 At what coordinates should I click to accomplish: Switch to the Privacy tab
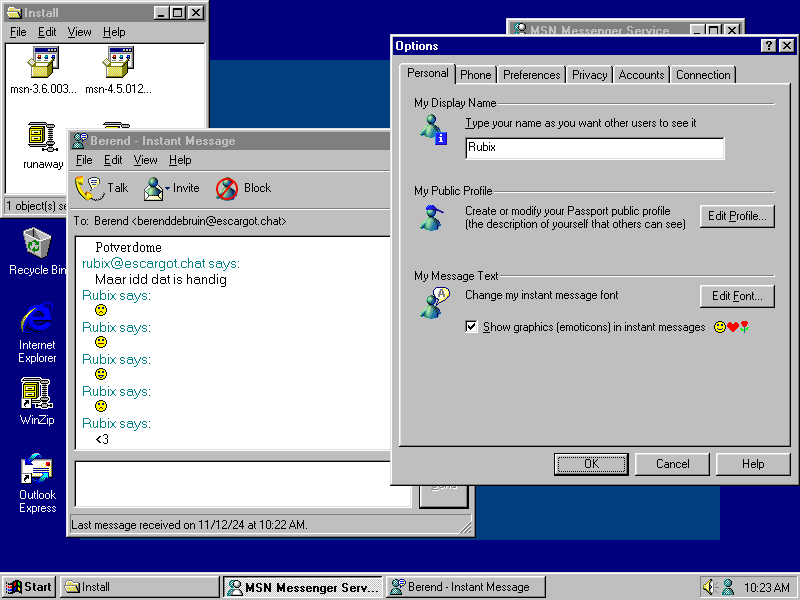coord(589,75)
